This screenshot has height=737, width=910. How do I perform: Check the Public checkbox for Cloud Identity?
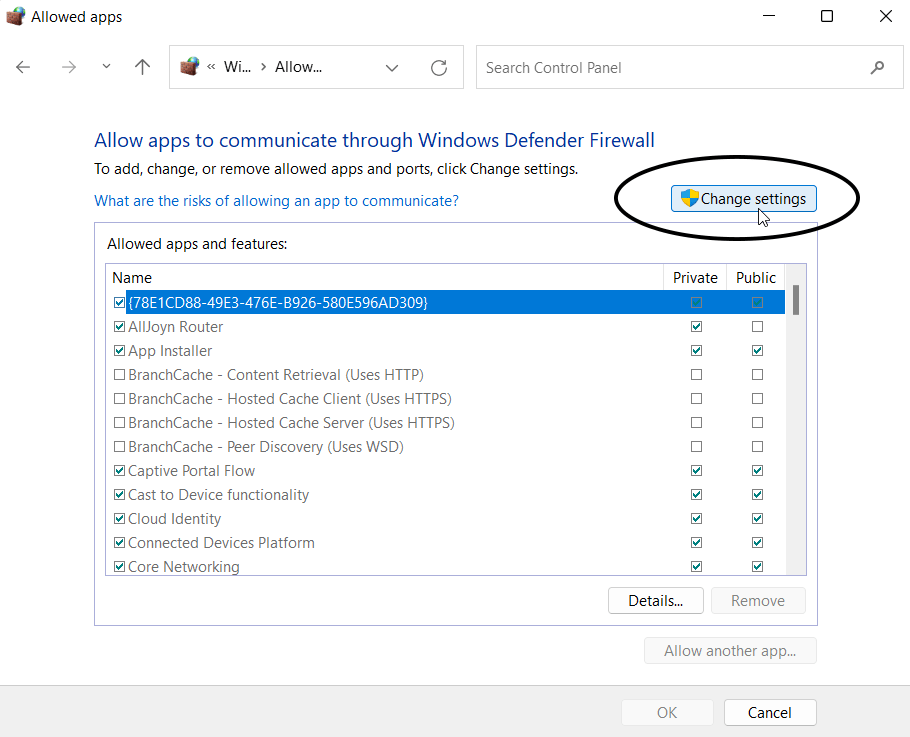click(x=757, y=518)
